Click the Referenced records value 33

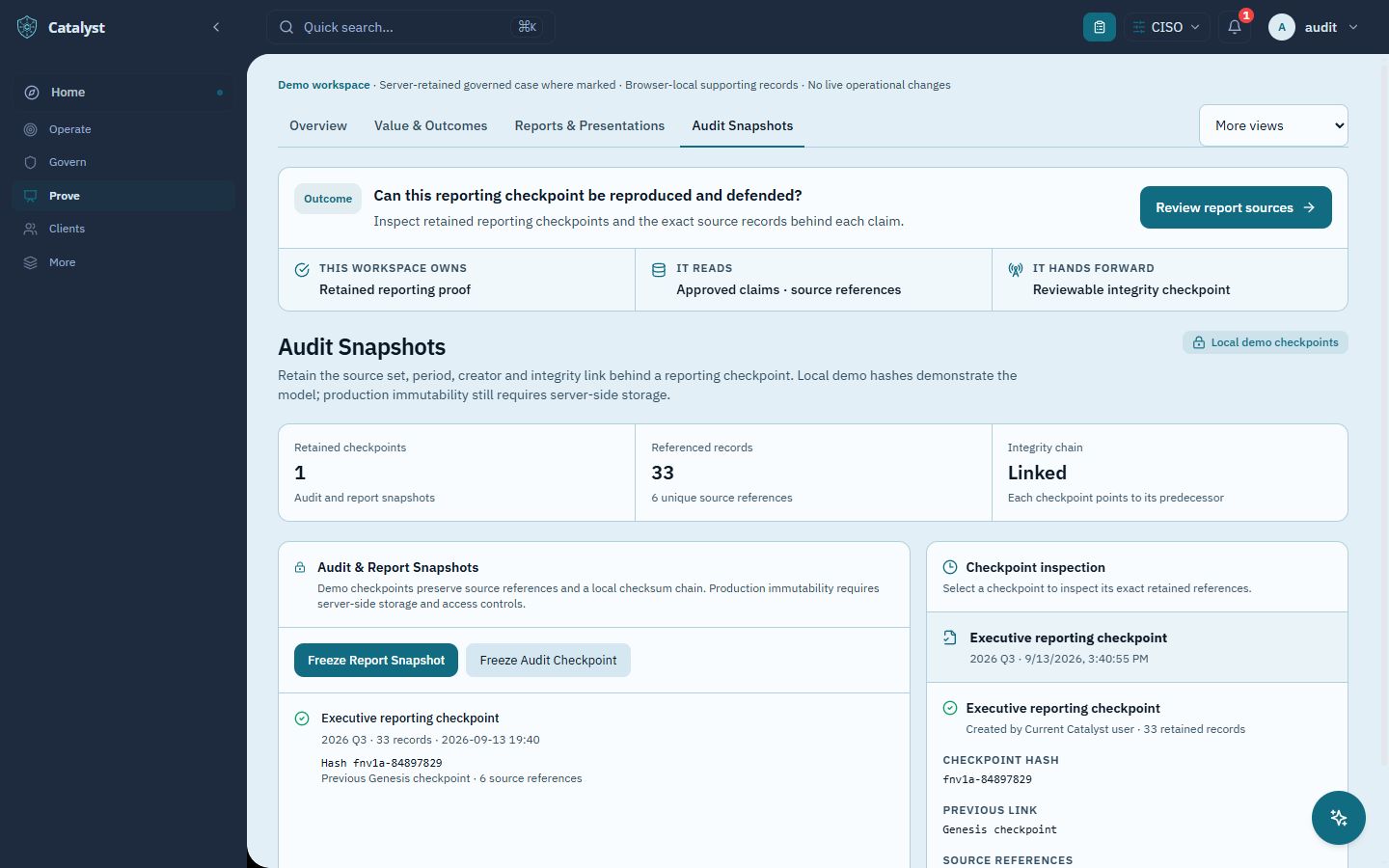tap(663, 473)
